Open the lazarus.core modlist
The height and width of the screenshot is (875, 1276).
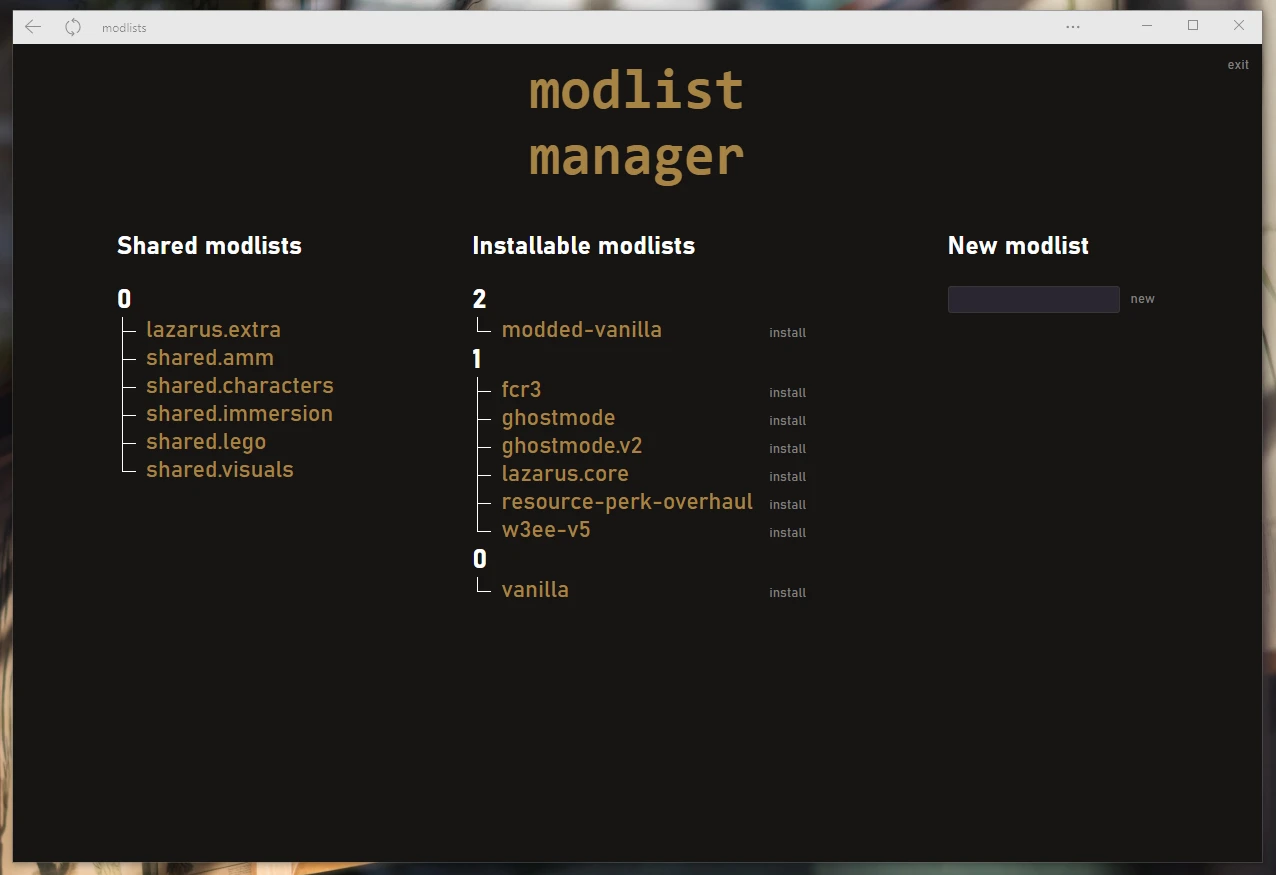point(565,474)
